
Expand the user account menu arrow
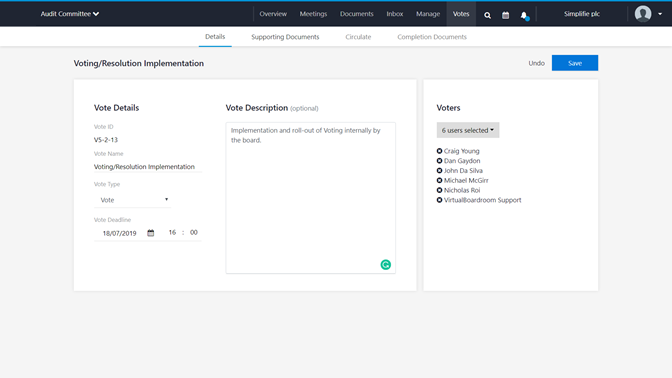tap(660, 14)
